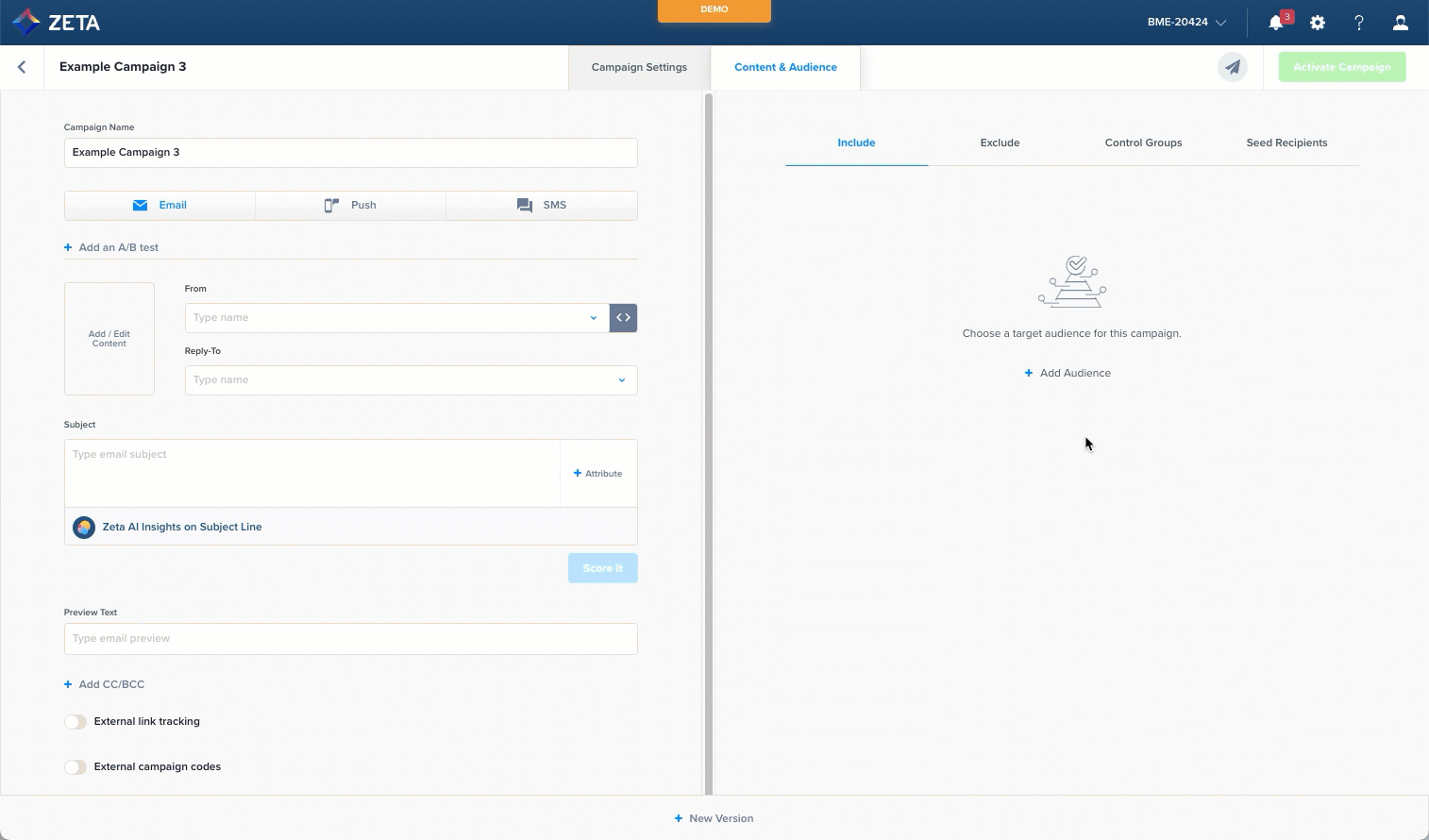Open the settings gear in header
This screenshot has height=840, width=1429.
click(1318, 23)
